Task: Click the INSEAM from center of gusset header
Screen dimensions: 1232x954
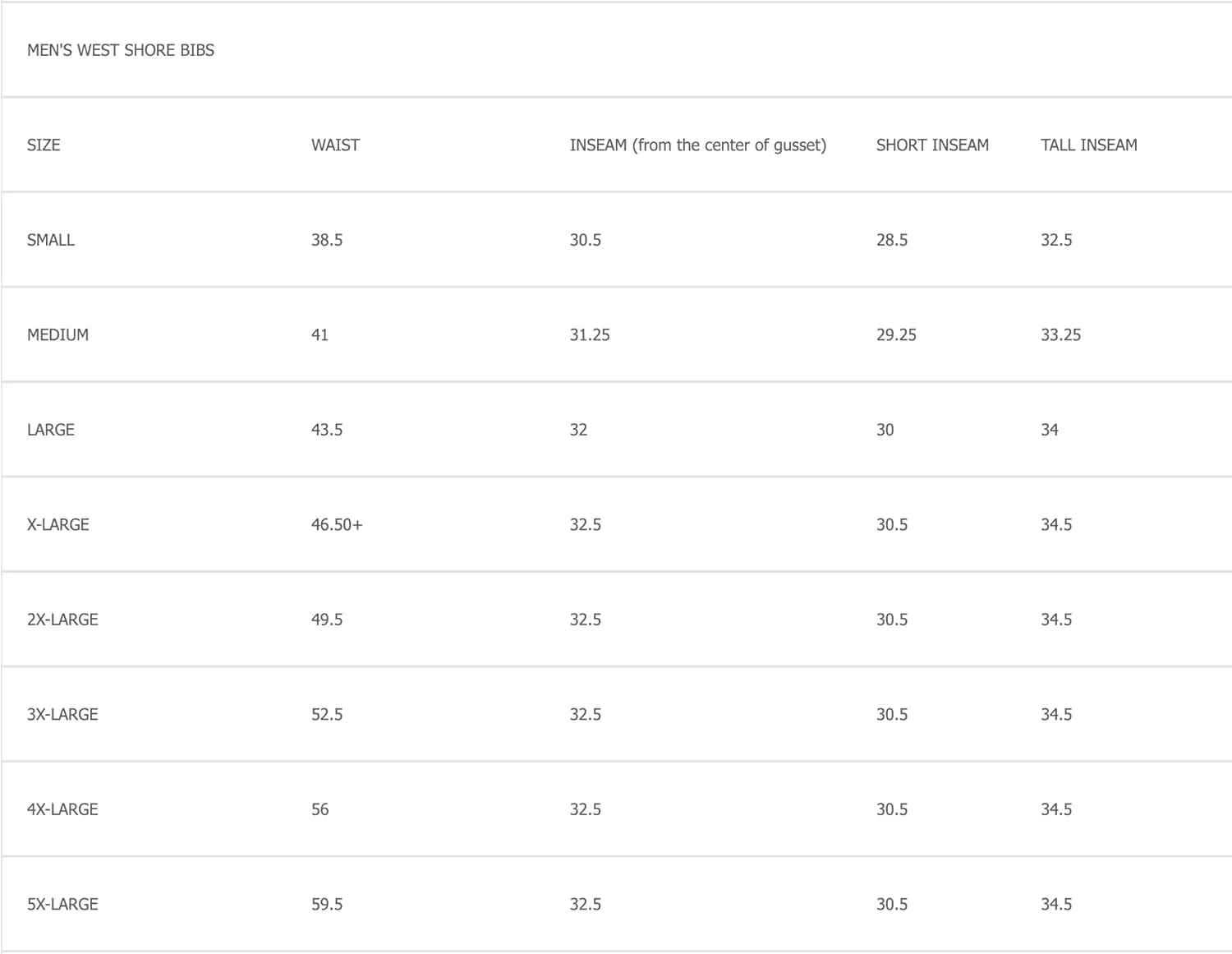Action: tap(698, 145)
